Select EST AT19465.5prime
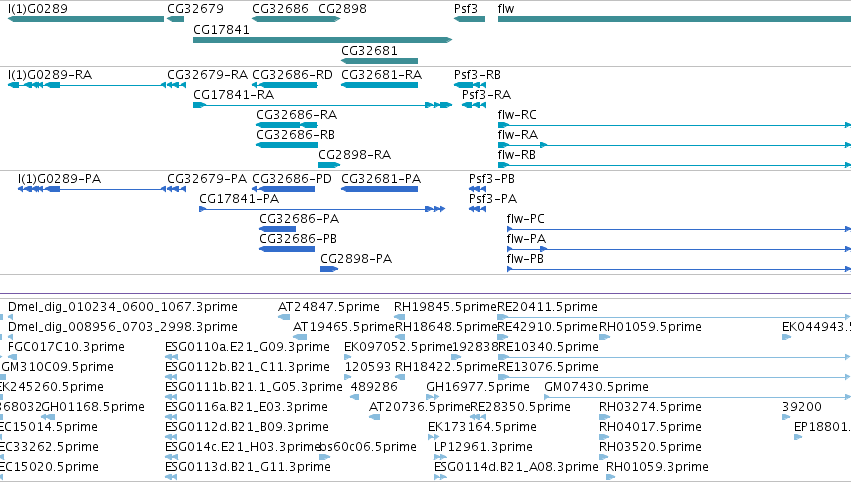 point(300,337)
